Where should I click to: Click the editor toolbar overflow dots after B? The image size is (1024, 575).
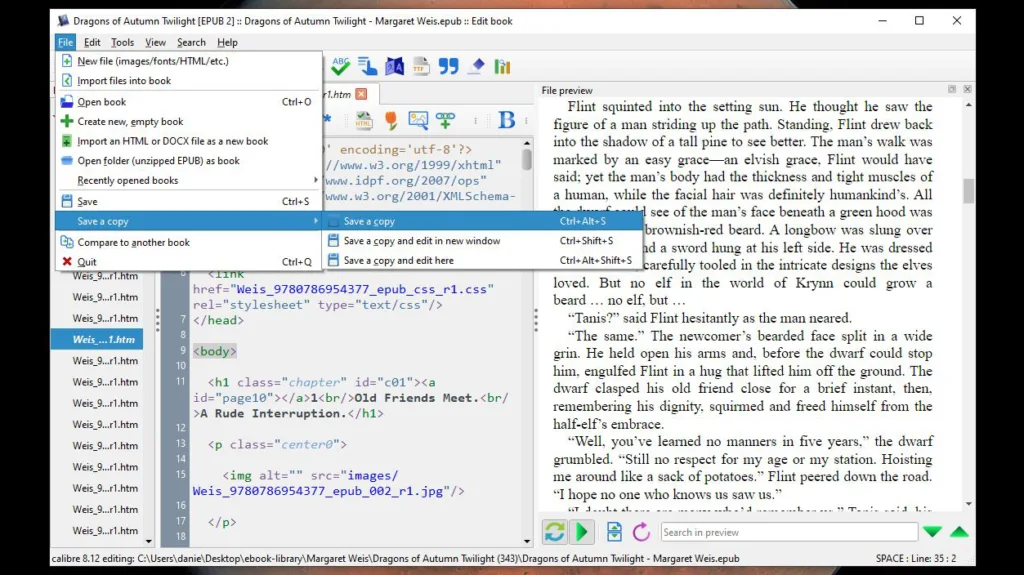click(526, 120)
